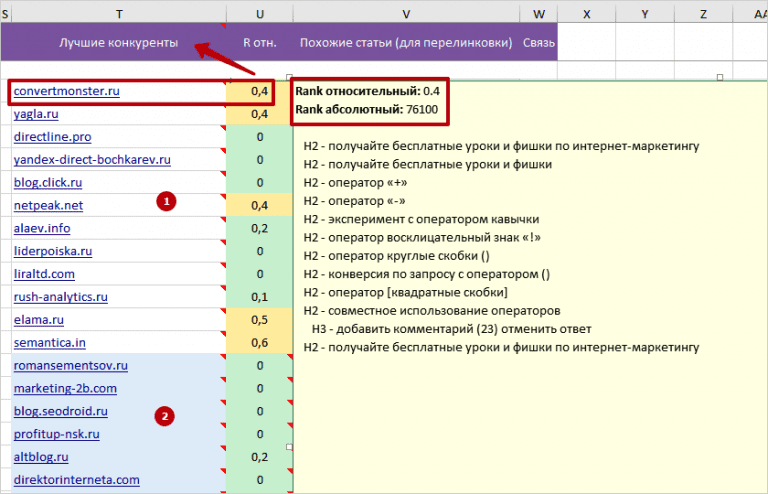Image resolution: width=768 pixels, height=494 pixels.
Task: Click 'H2 - получайте бесплатные уроки и фишки' line
Action: (428, 164)
